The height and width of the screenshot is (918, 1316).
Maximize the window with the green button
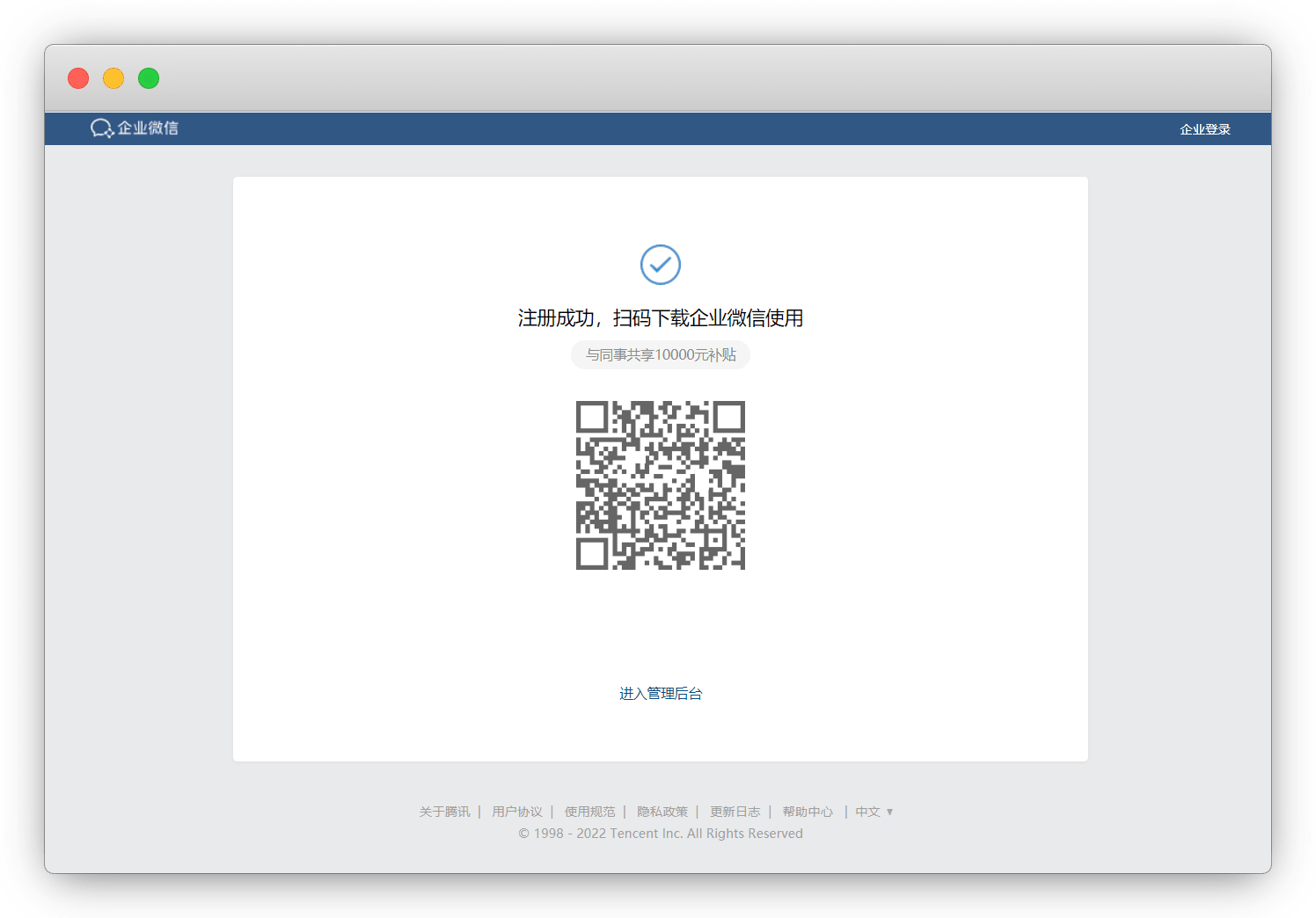coord(149,78)
